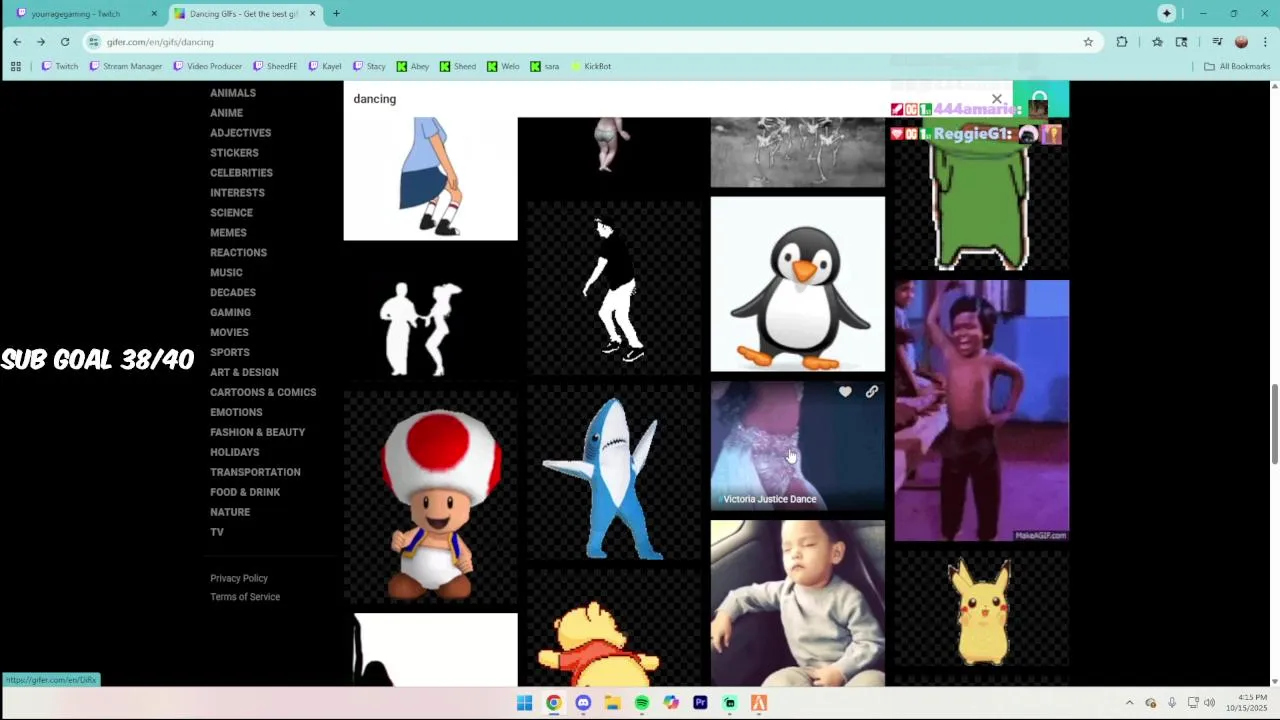Go back in browser history
The image size is (1280, 720).
click(x=17, y=42)
